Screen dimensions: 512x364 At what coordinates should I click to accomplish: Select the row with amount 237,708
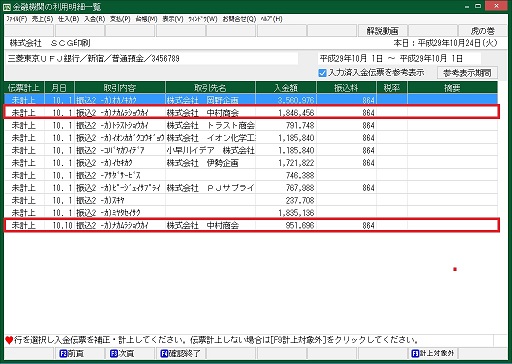pyautogui.click(x=251, y=200)
